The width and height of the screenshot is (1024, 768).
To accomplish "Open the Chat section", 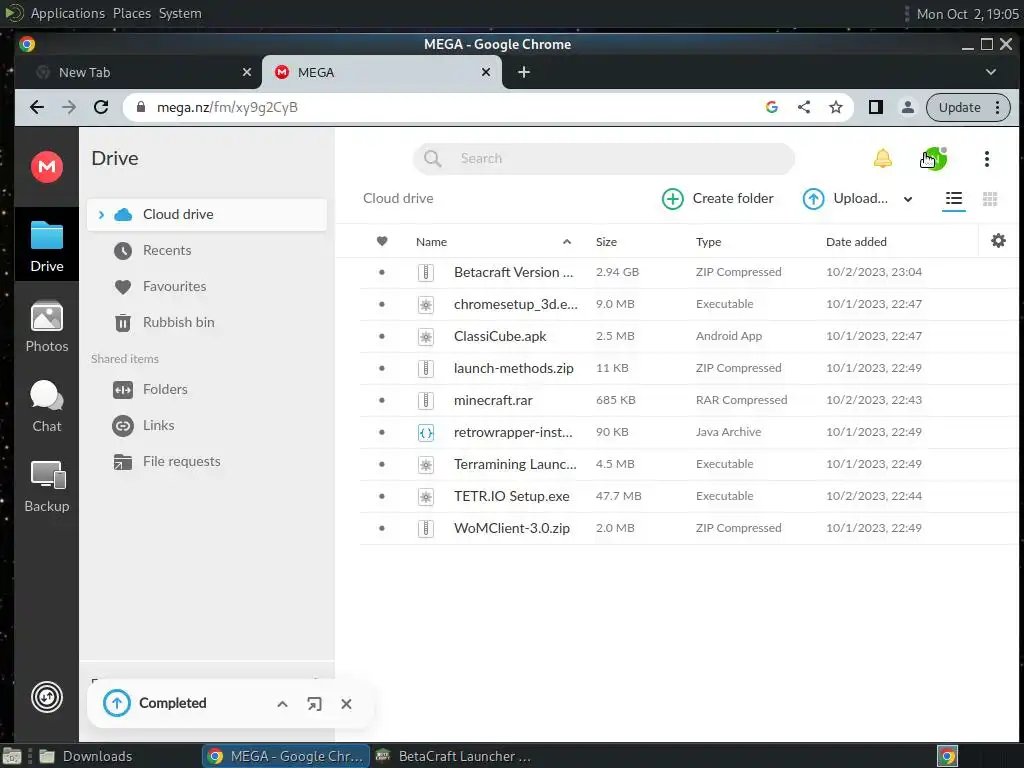I will [46, 406].
